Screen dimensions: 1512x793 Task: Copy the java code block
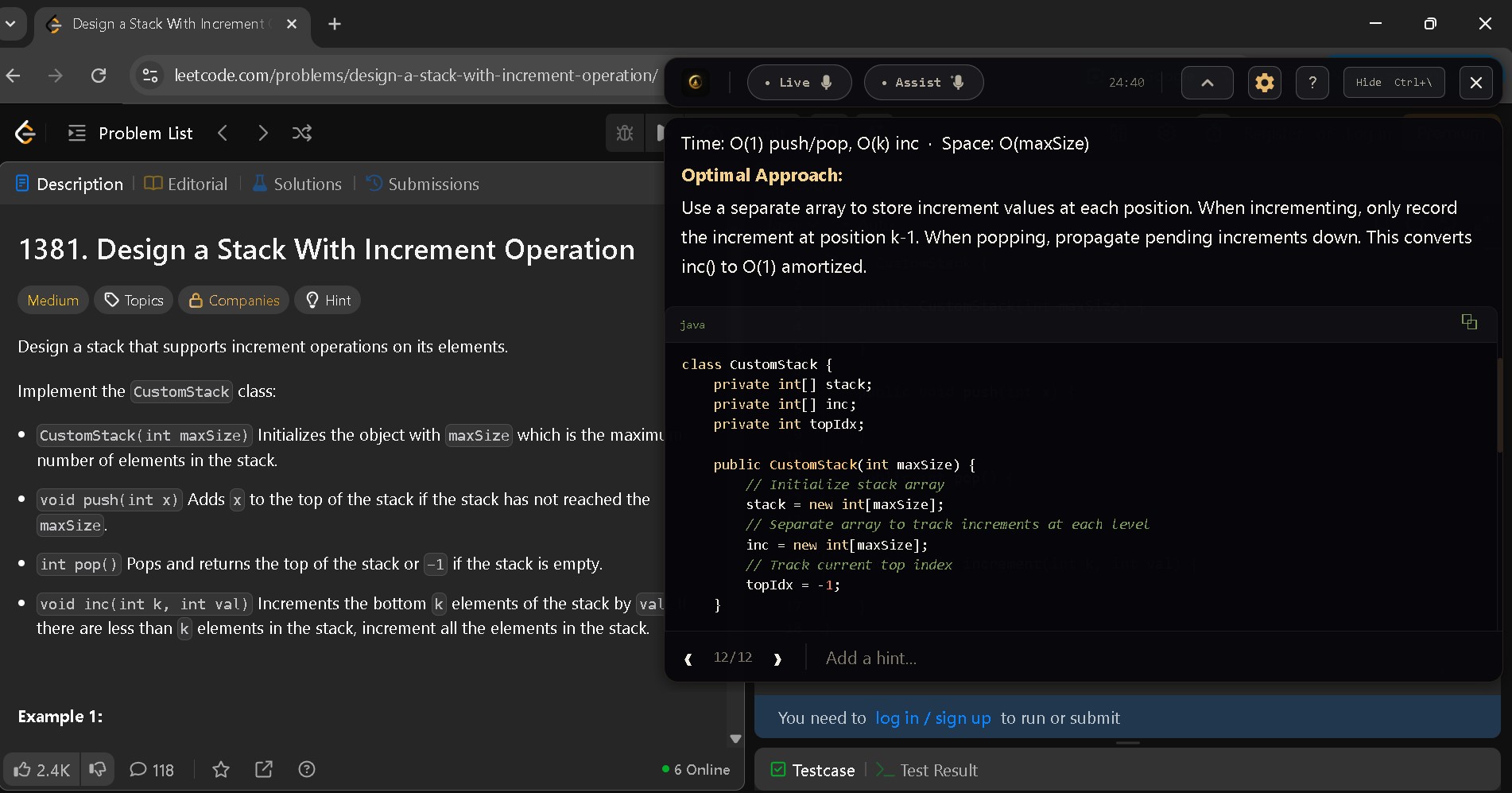pos(1469,321)
